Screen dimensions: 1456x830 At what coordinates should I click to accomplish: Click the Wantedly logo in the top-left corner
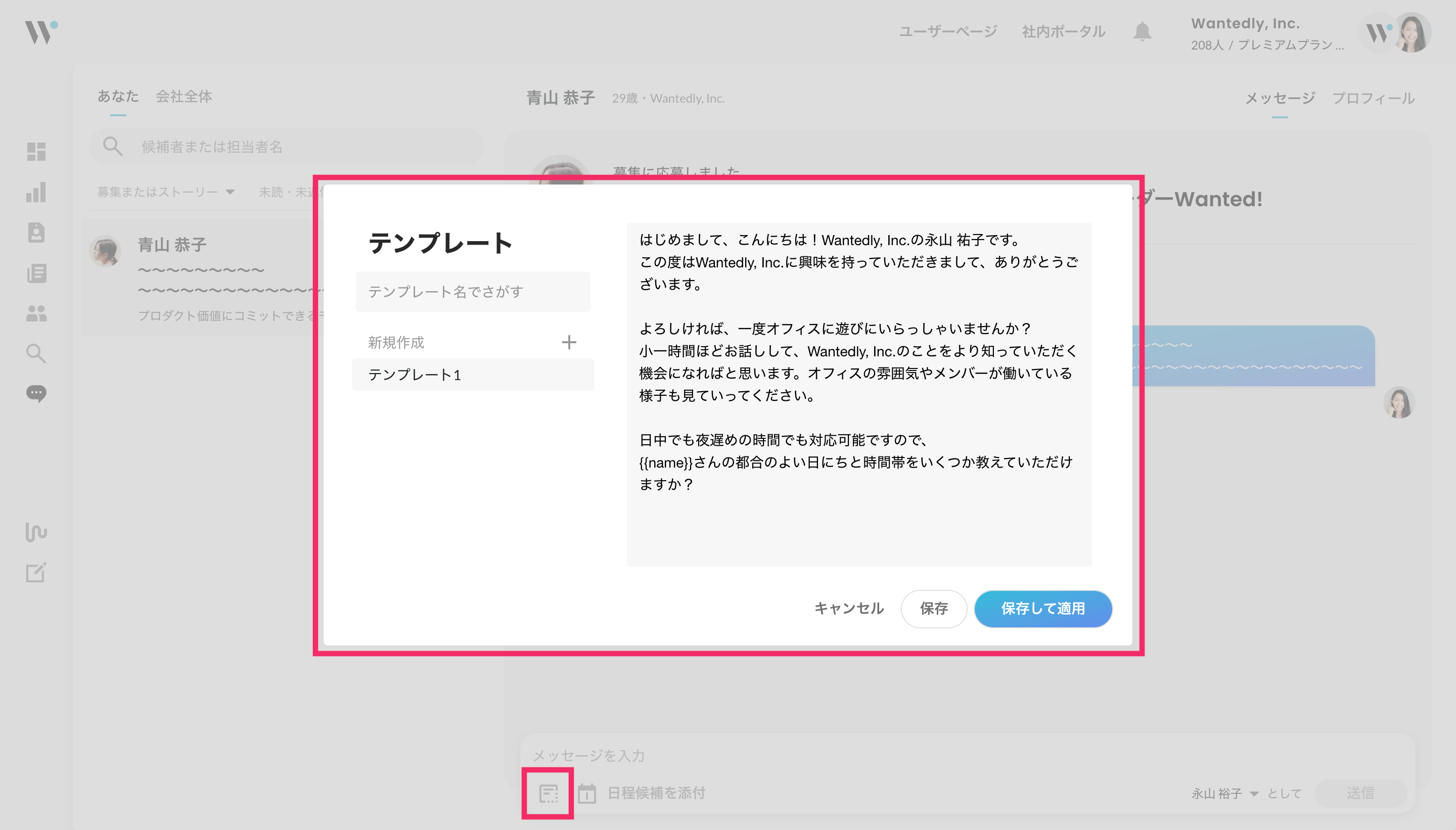pyautogui.click(x=40, y=31)
